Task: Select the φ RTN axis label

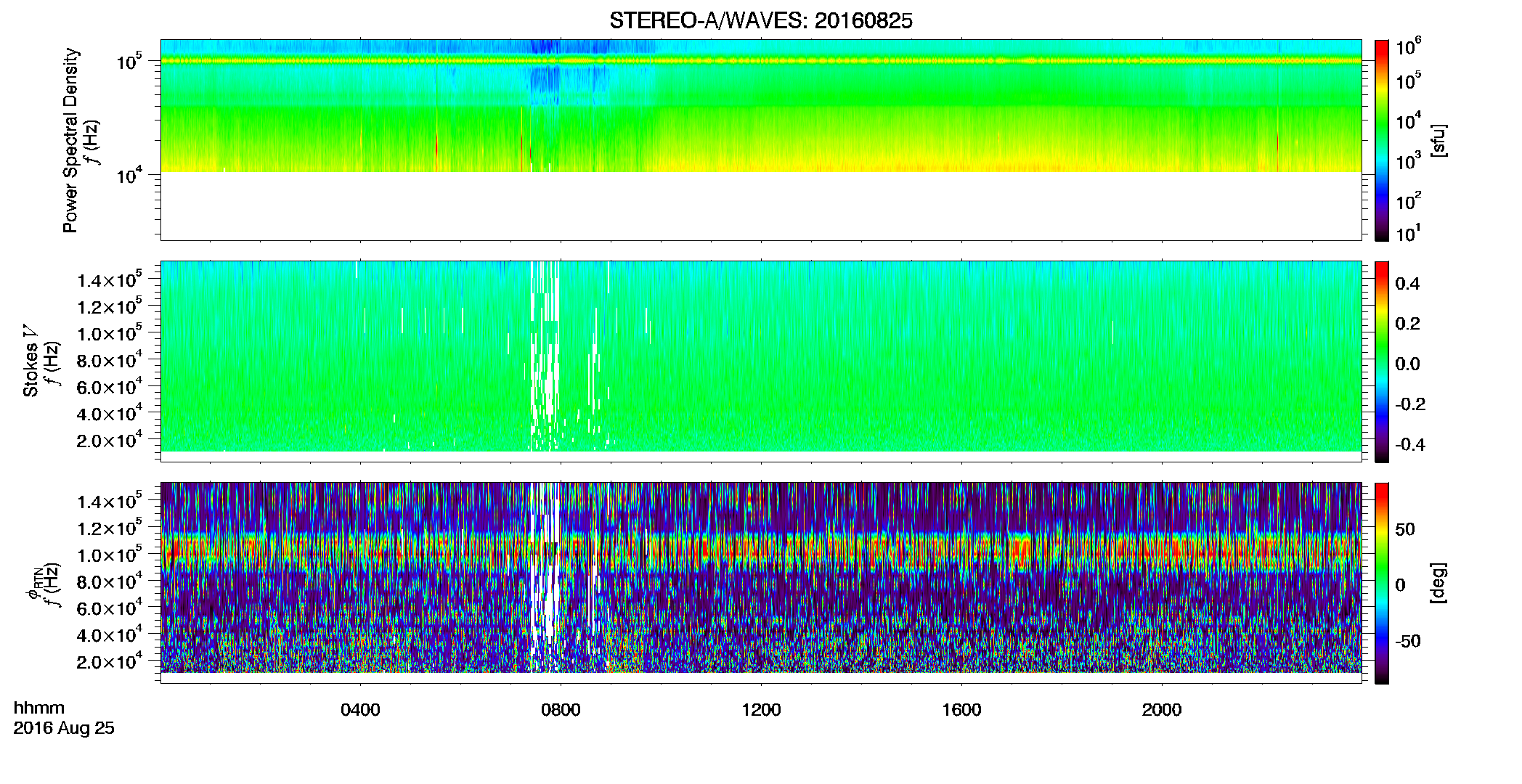Action: coord(33,583)
